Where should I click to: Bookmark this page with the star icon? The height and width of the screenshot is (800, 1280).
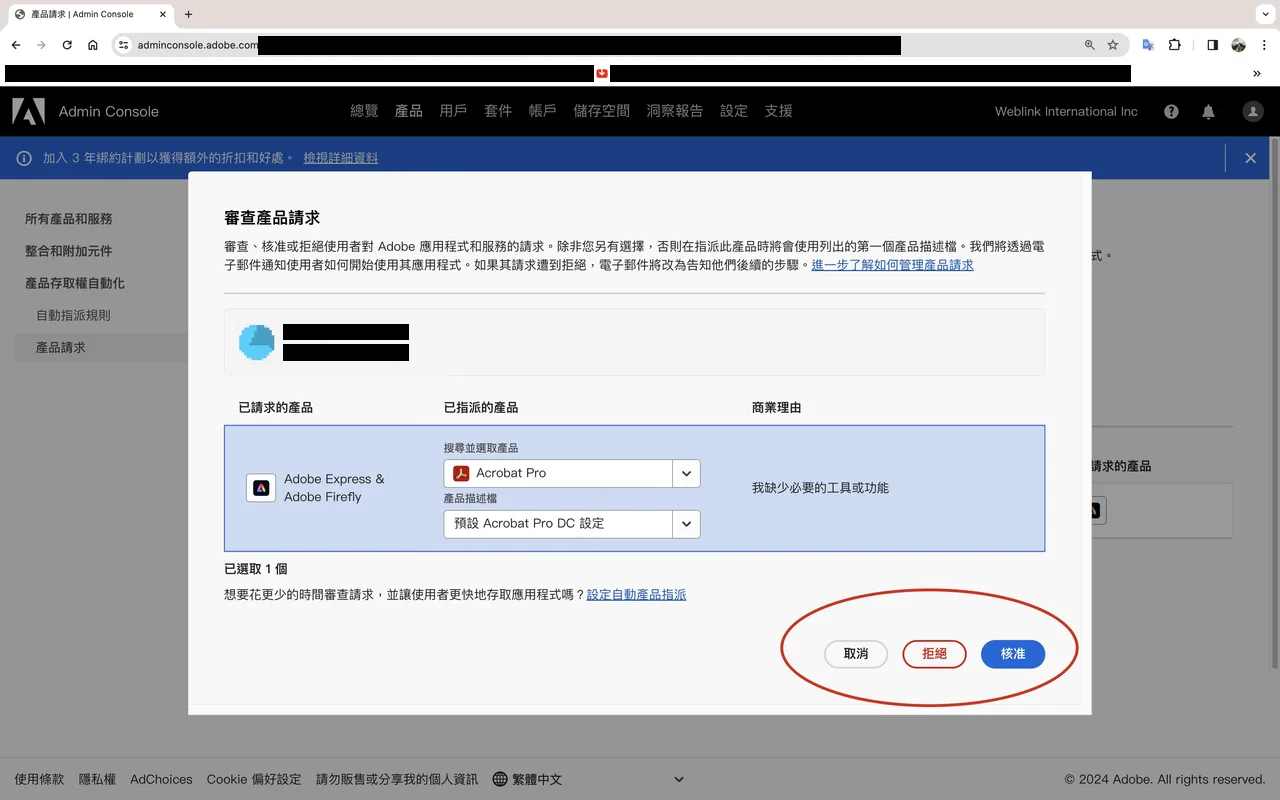coord(1113,45)
